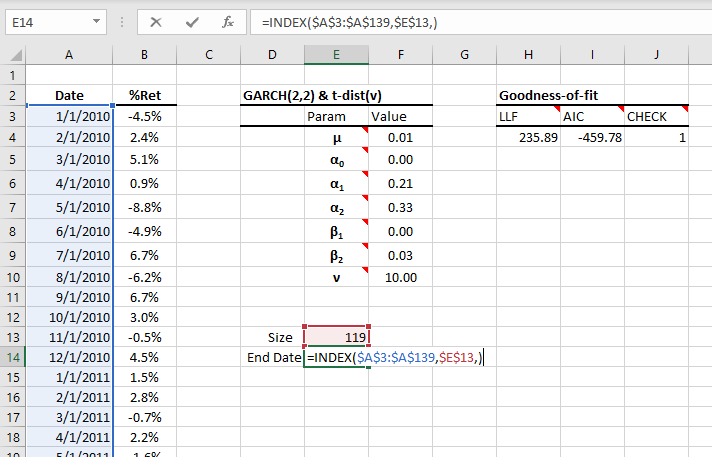Select the LLF value 235.89 cell
Viewport: 712px width, 457px height.
click(x=528, y=137)
